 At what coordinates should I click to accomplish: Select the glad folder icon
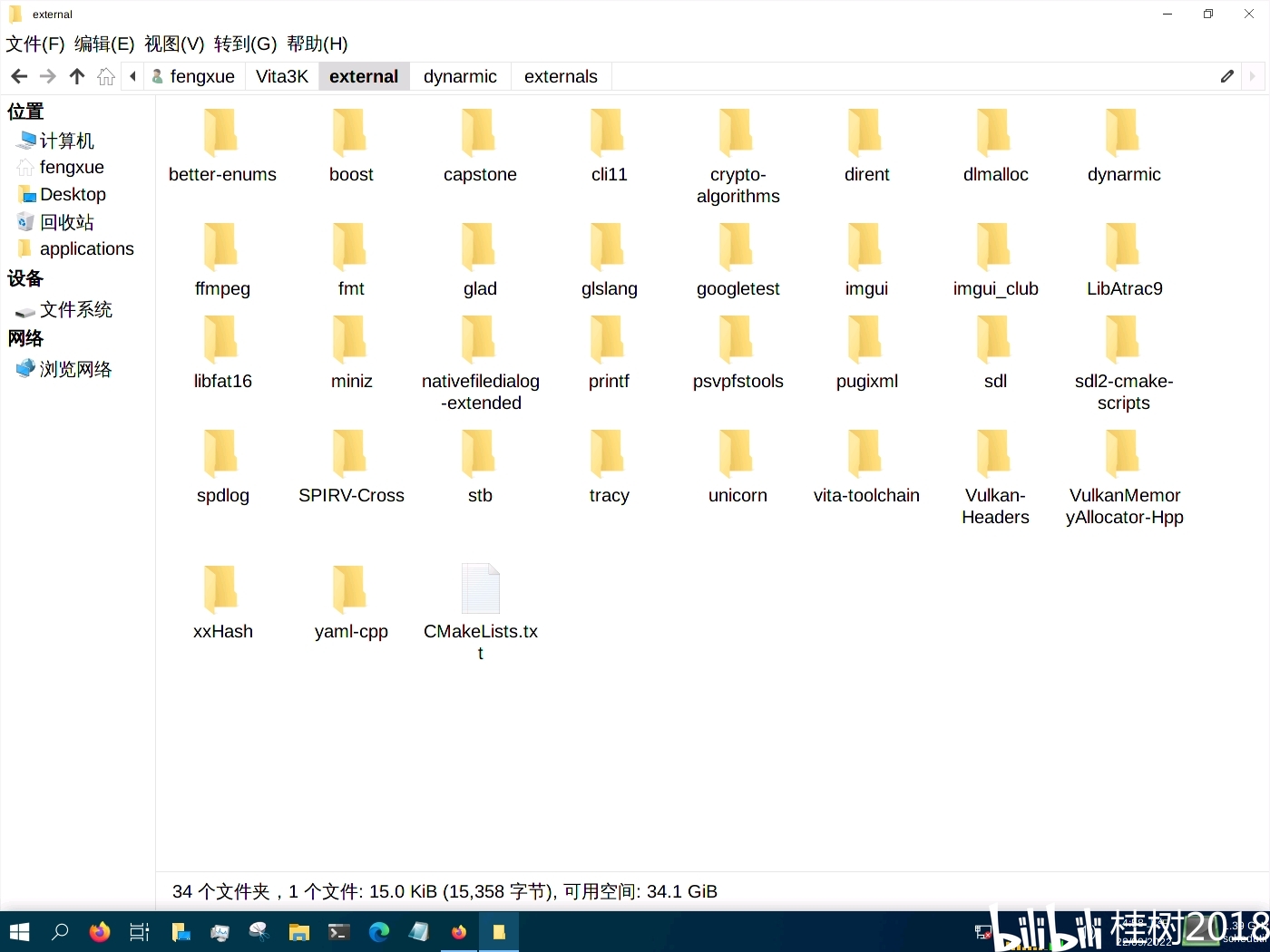[x=479, y=247]
